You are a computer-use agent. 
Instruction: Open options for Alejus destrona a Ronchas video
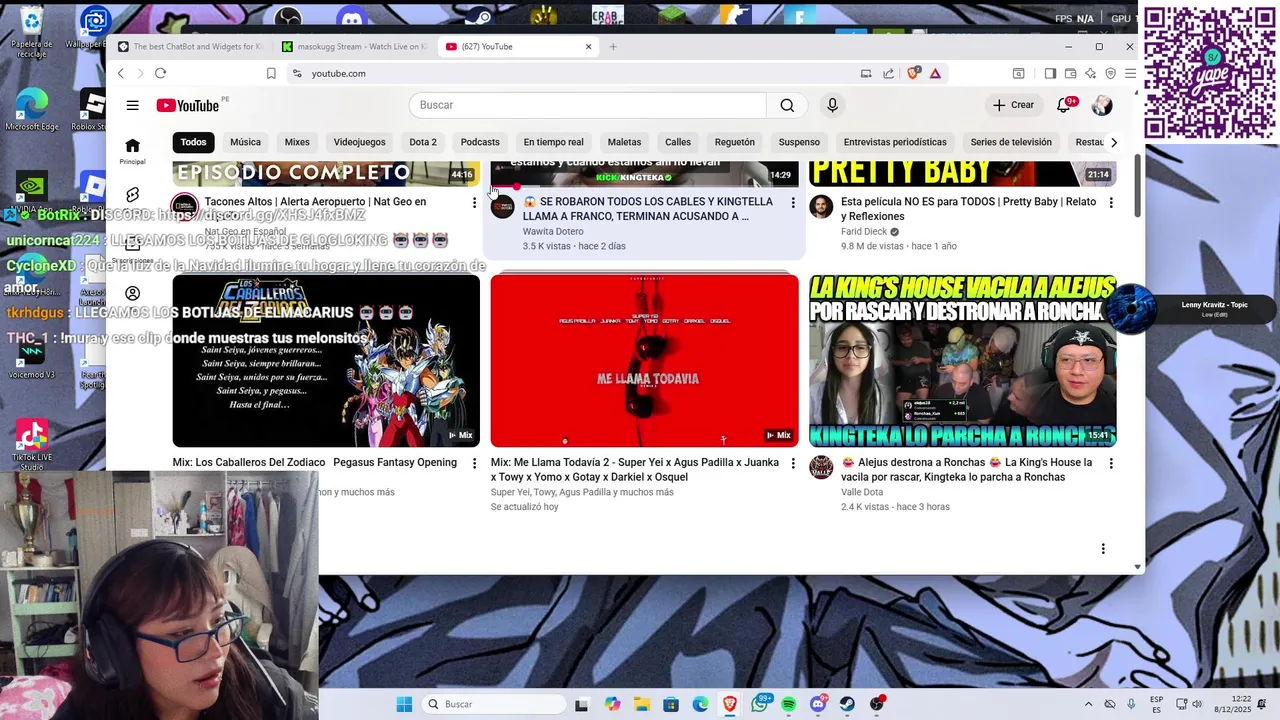tap(1110, 464)
